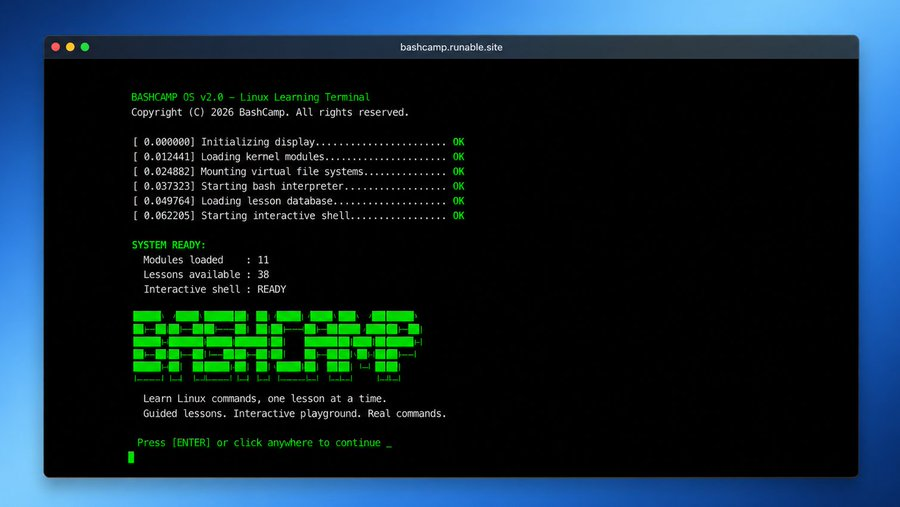
Task: Click the 'Interactive shell : READY' line
Action: click(x=214, y=289)
